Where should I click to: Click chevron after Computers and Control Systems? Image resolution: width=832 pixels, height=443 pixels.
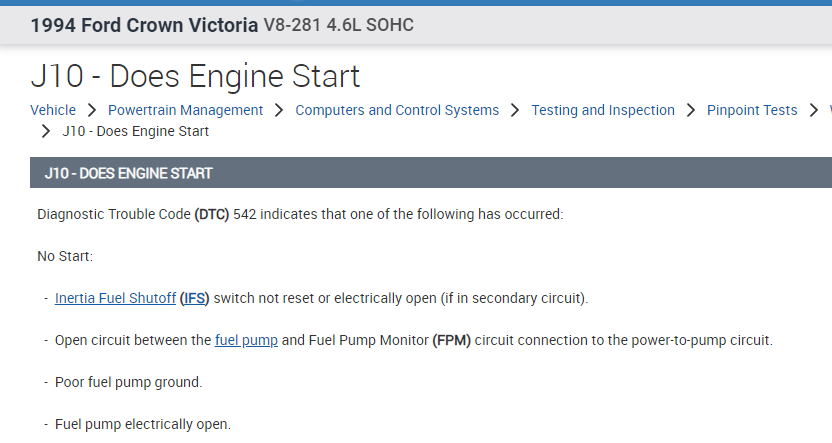(515, 110)
